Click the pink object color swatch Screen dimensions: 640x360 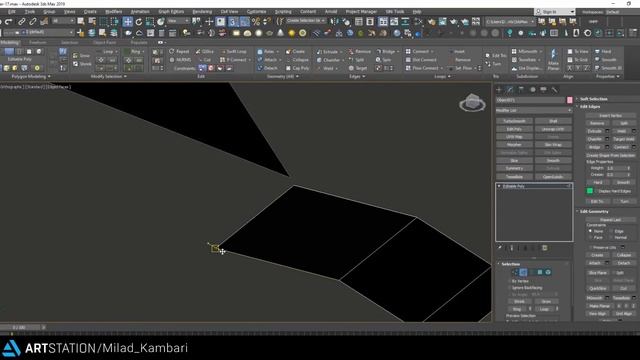tap(569, 100)
